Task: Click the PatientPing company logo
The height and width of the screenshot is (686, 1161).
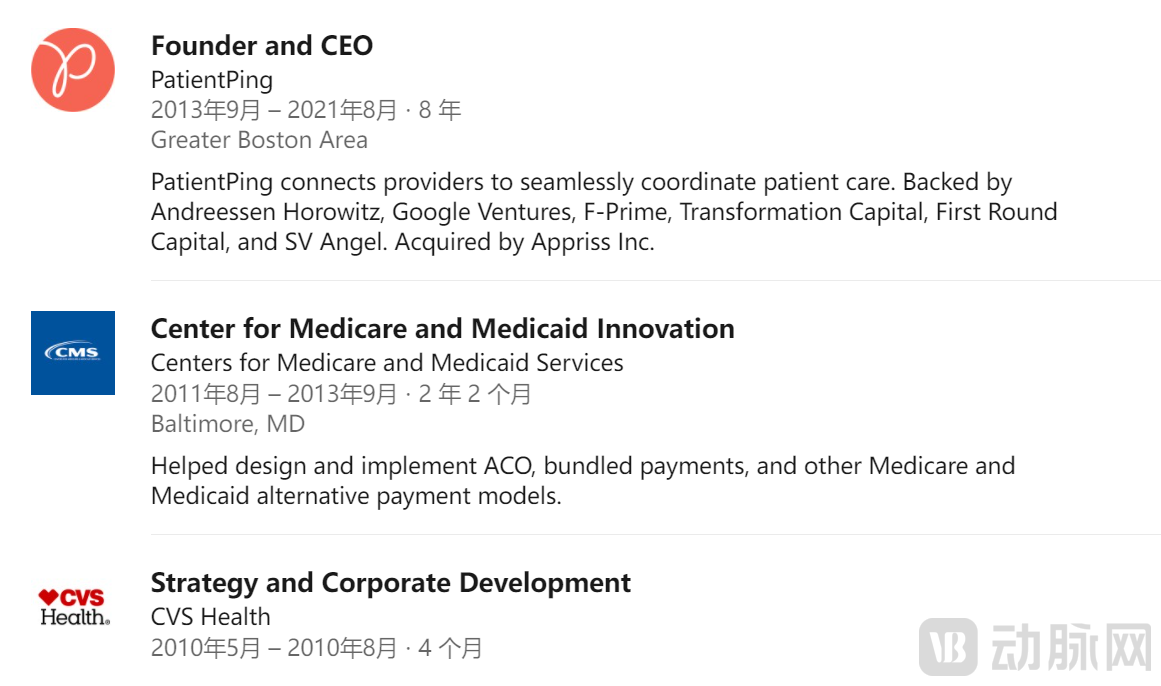Action: click(73, 70)
